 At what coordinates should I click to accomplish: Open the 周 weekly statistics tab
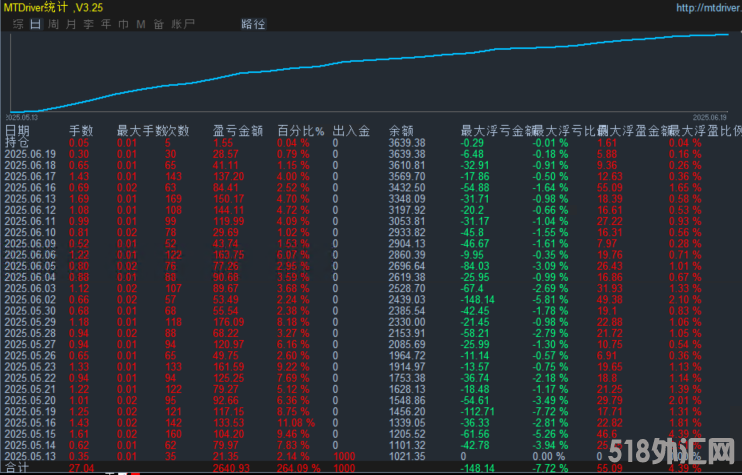click(x=53, y=23)
